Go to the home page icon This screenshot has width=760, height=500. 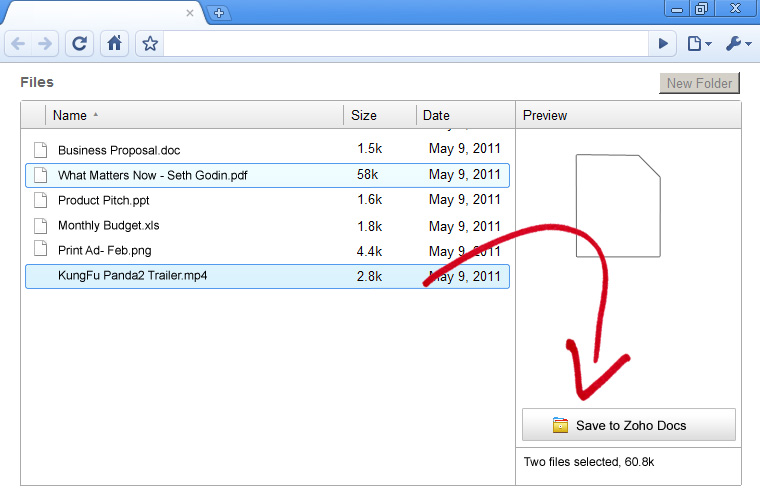click(x=114, y=44)
